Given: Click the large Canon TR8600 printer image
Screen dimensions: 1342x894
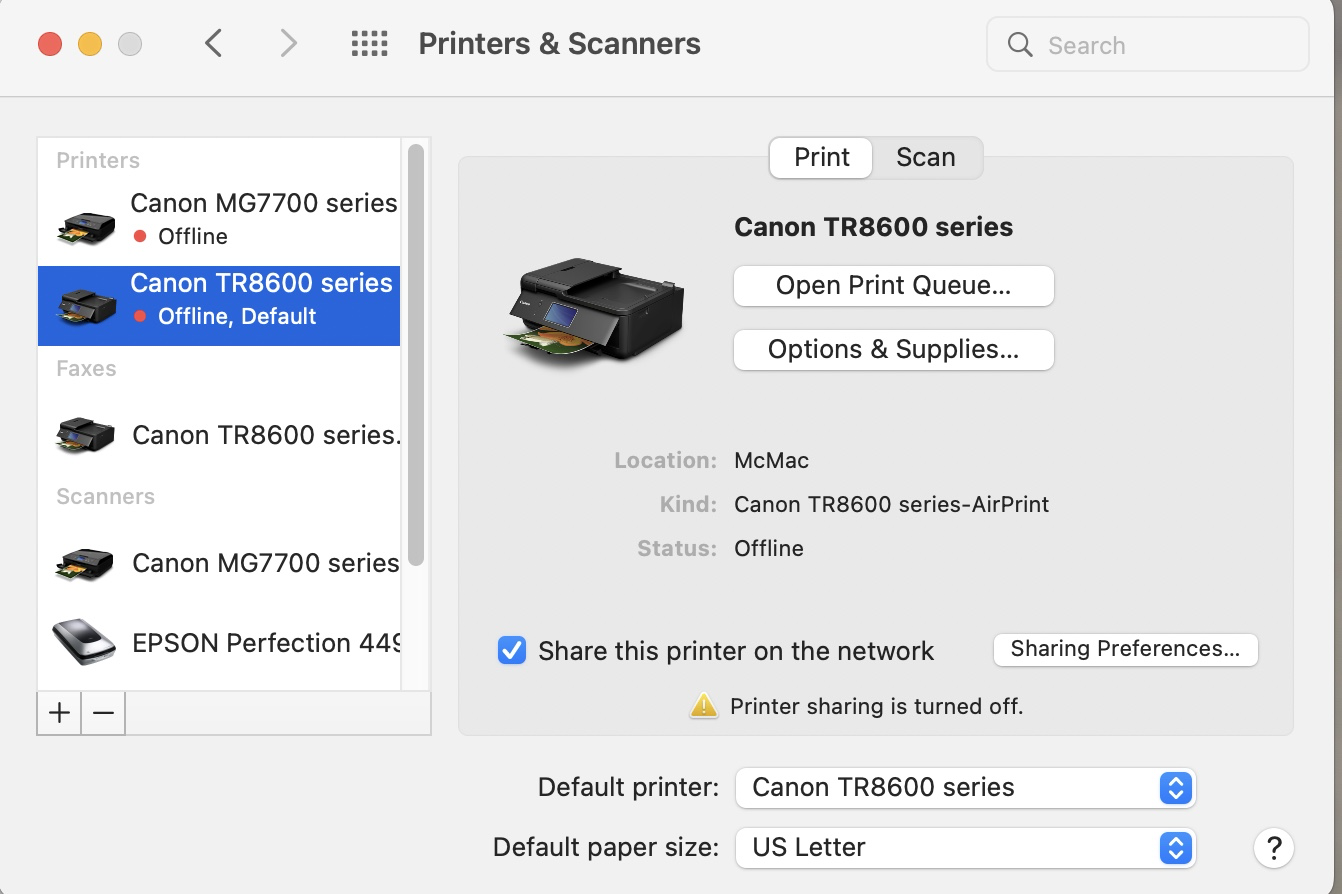Looking at the screenshot, I should pyautogui.click(x=595, y=310).
